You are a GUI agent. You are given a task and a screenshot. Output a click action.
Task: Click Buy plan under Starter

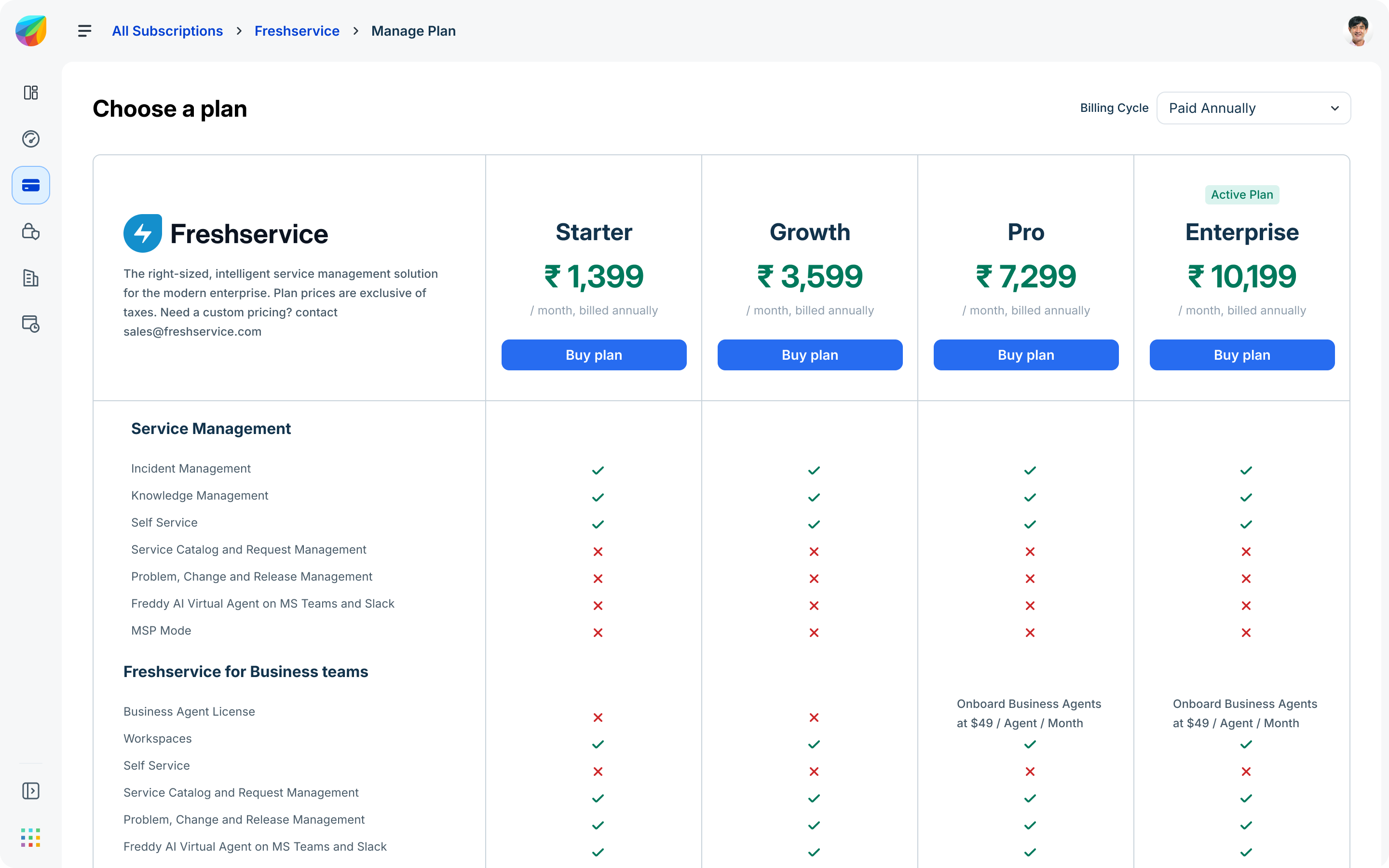pyautogui.click(x=594, y=355)
